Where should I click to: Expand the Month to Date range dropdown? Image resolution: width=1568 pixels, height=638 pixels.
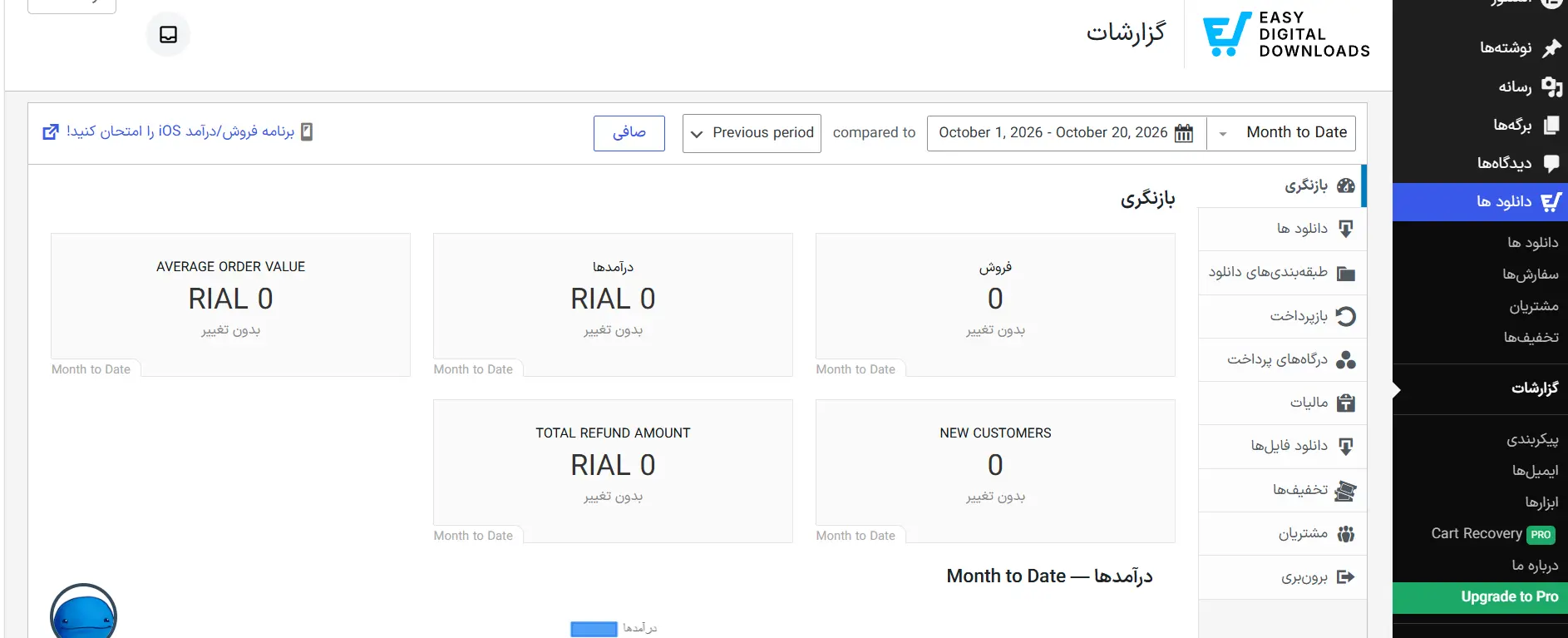pos(1281,133)
